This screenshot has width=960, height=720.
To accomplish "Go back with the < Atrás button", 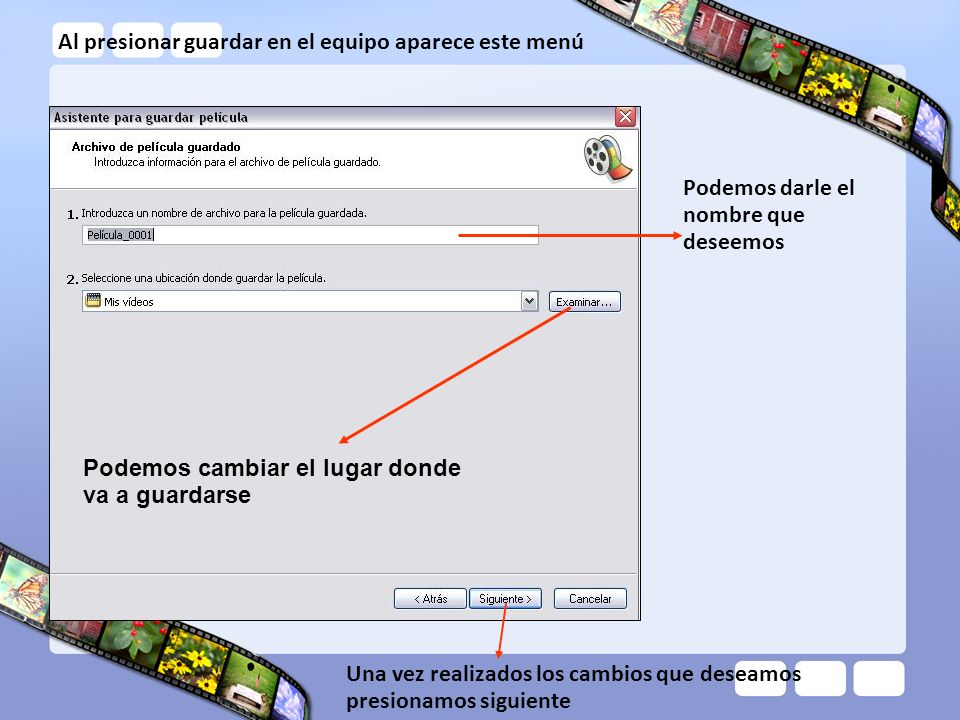I will tap(430, 599).
